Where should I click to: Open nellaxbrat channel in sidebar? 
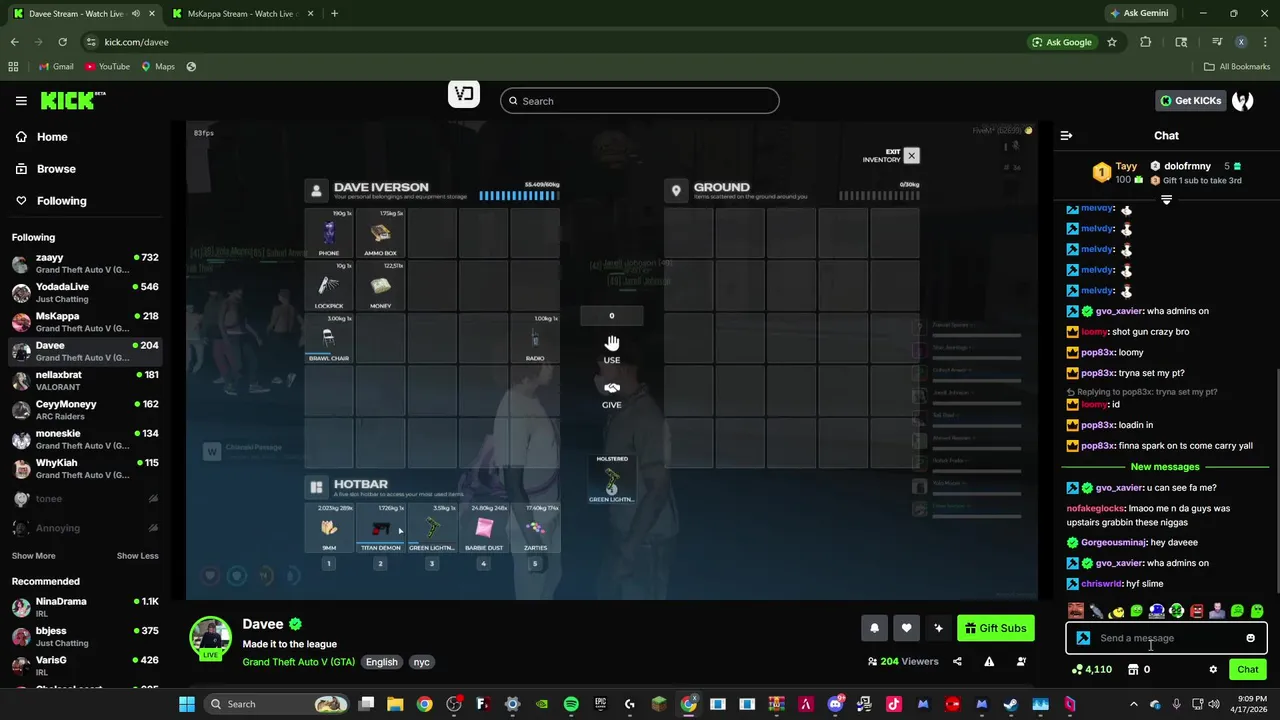(84, 381)
